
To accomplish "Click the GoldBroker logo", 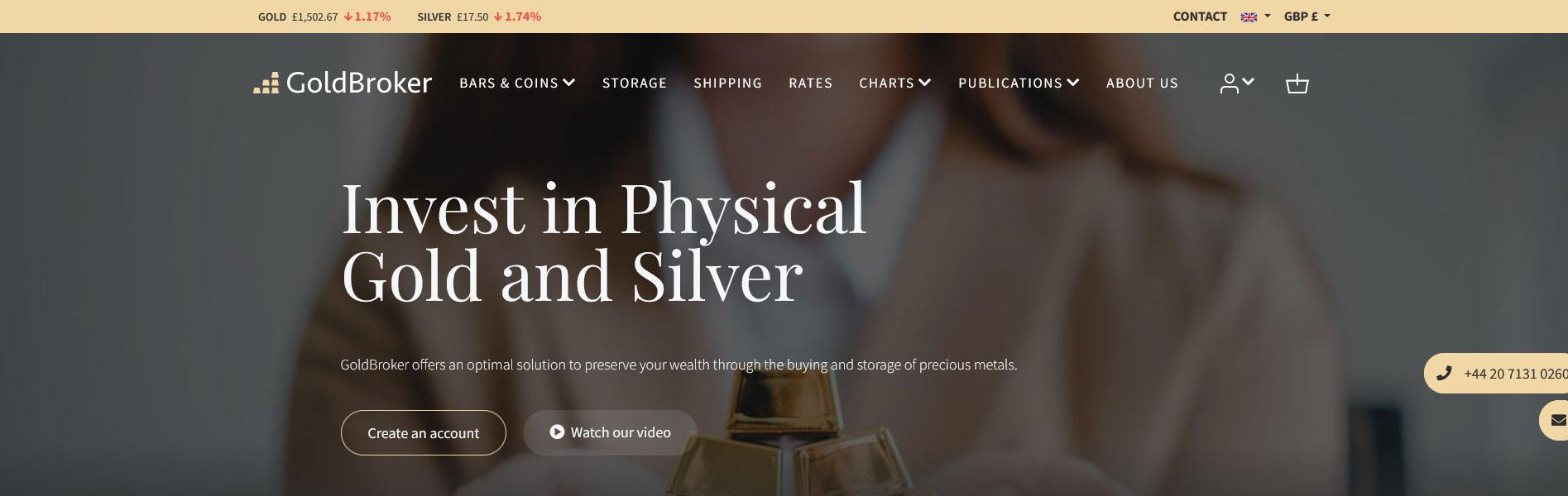I will (343, 83).
